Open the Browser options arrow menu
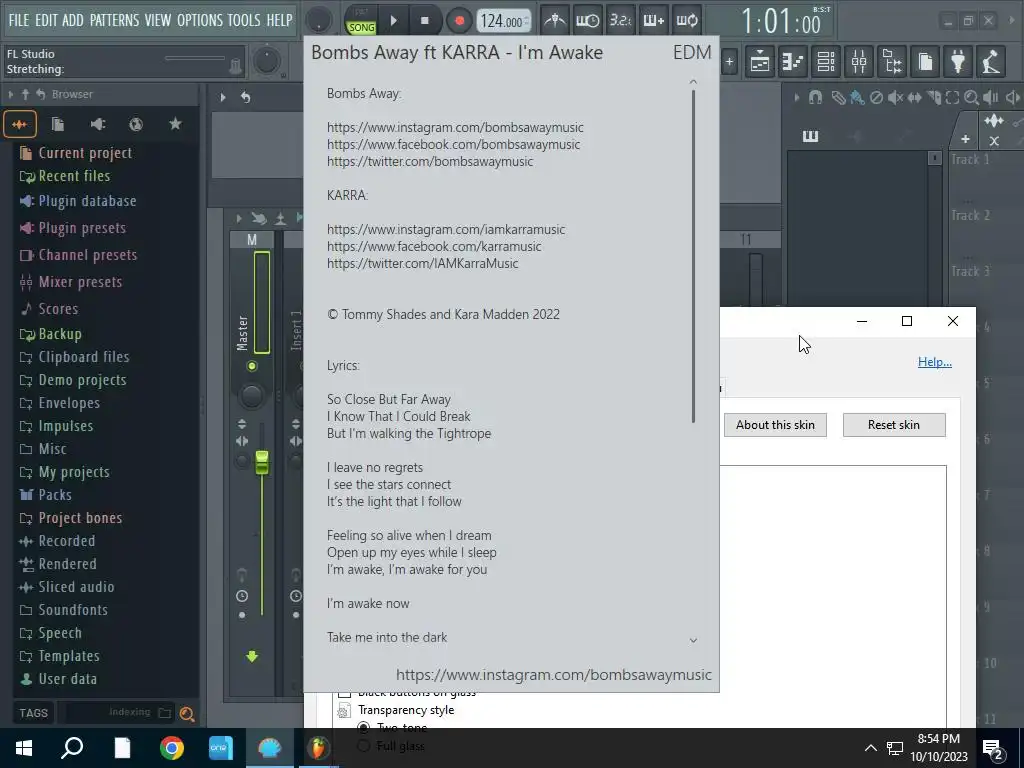 coord(10,94)
